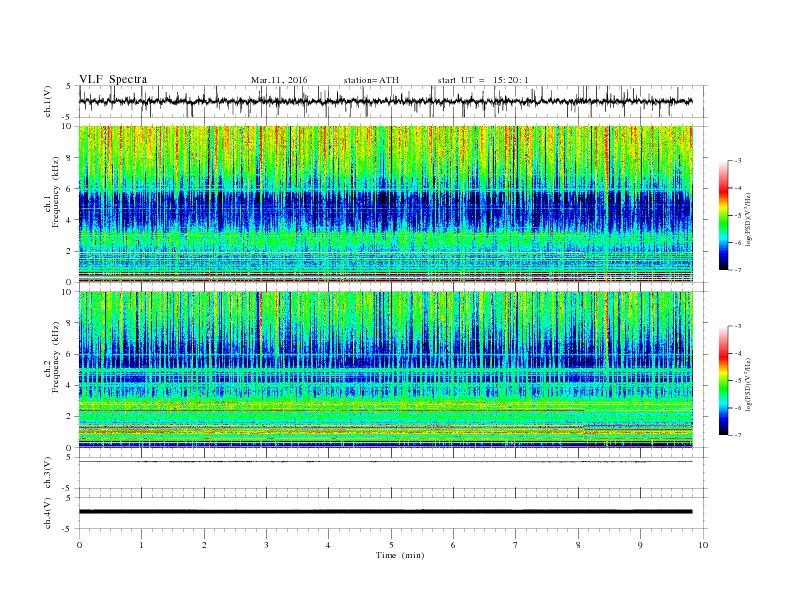Click the "8" kHz tick of ch.1 spectrogram

69,158
